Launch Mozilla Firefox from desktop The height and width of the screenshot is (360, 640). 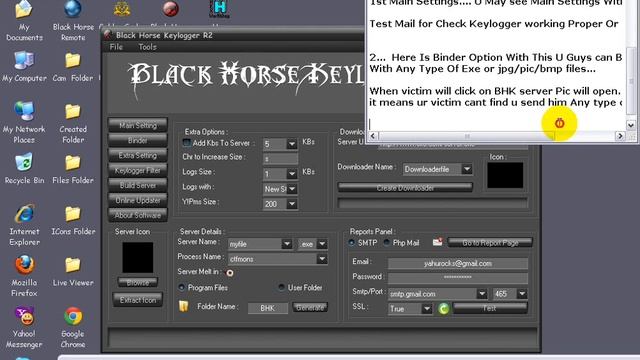pos(24,276)
